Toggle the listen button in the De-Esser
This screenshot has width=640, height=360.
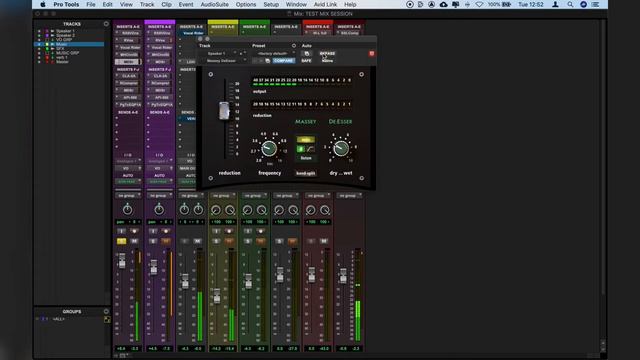coord(306,158)
